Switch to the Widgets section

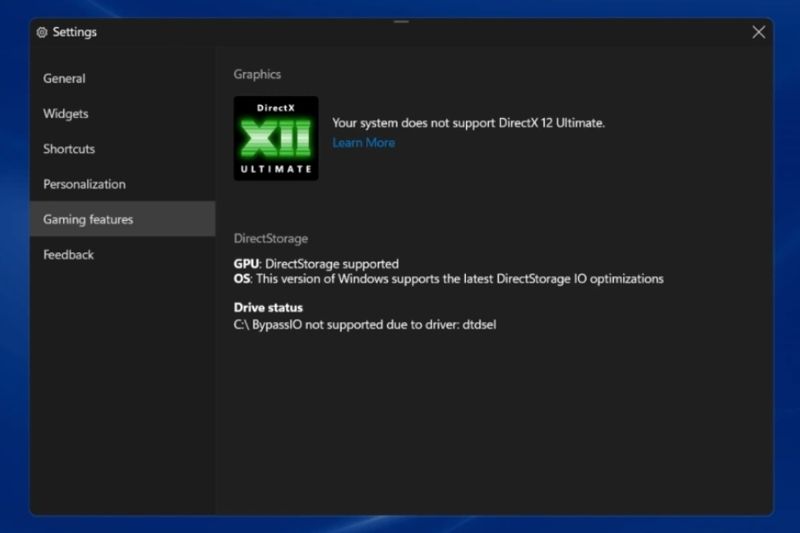point(66,114)
